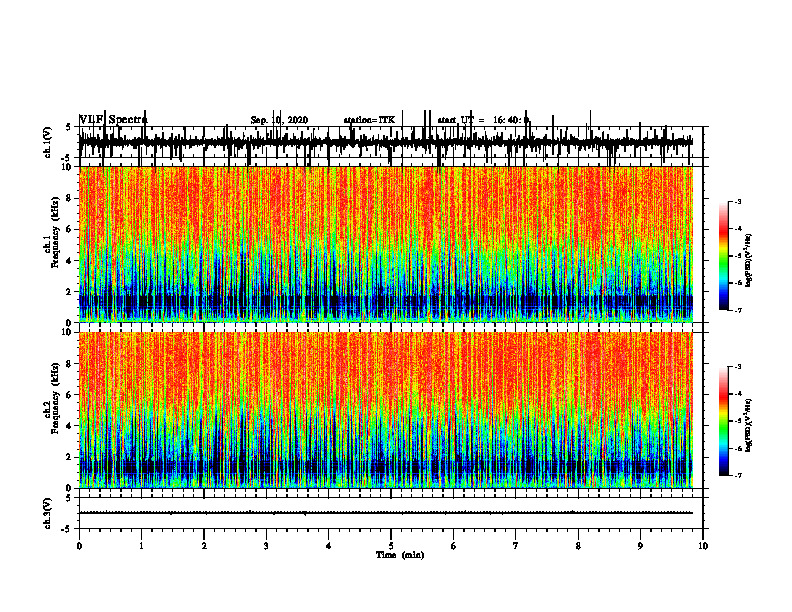792x612 pixels.
Task: Click the "station=ITK" header label
Action: point(369,120)
